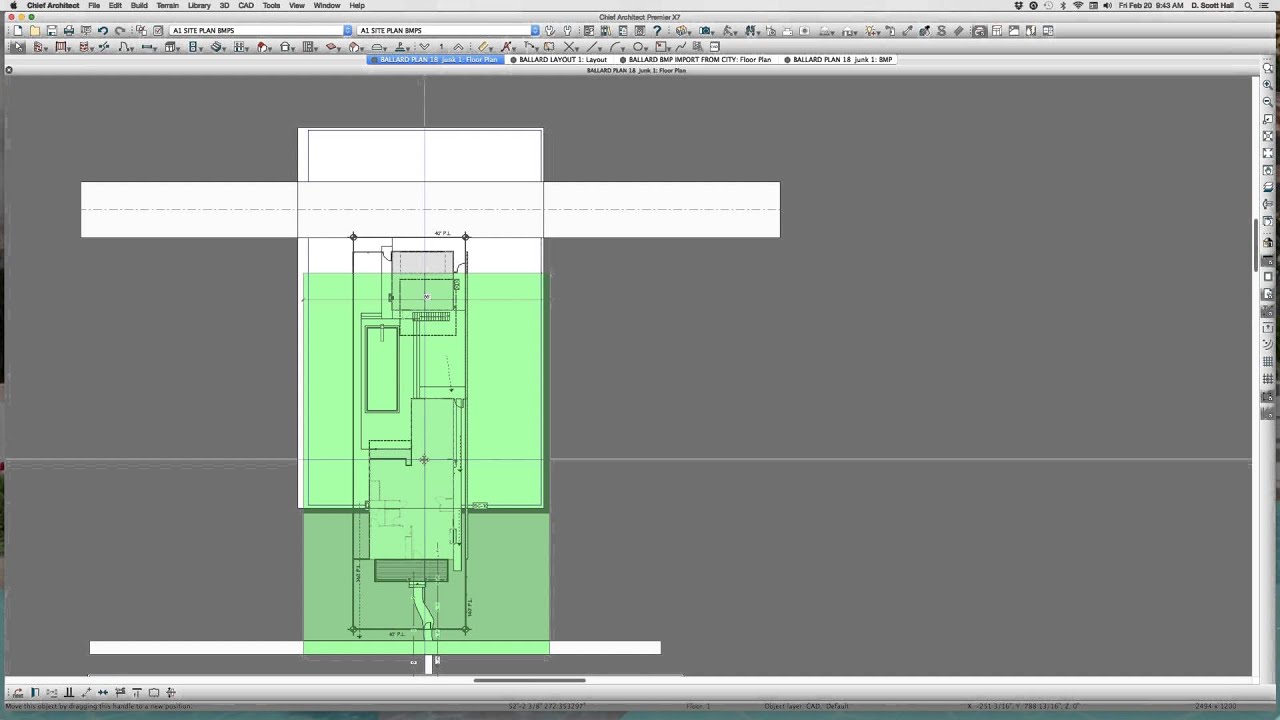Expand the Camera tool dropdown arrow
This screenshot has height=720, width=1280.
[713, 33]
